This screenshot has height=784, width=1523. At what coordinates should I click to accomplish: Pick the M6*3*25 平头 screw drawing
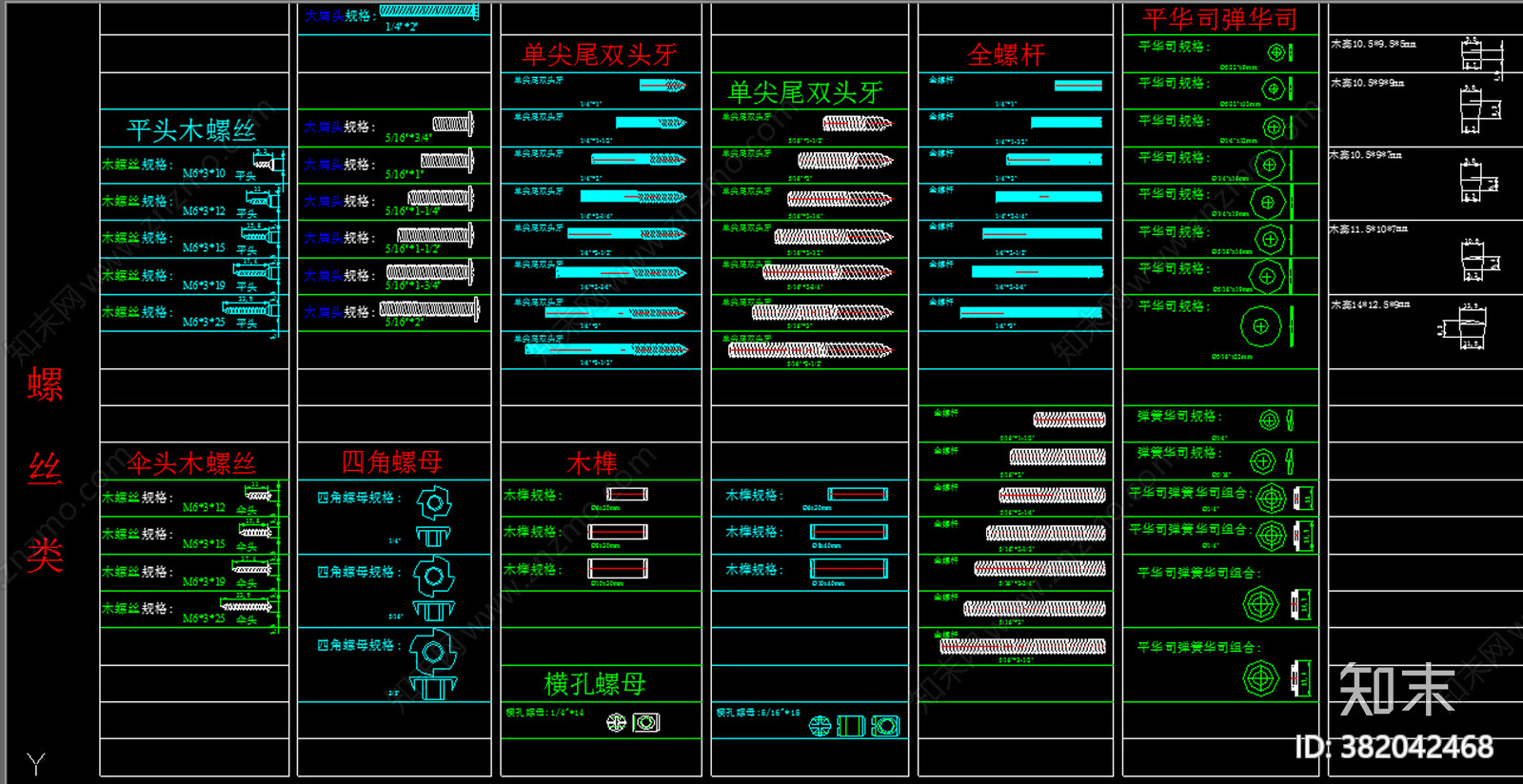coord(253,308)
